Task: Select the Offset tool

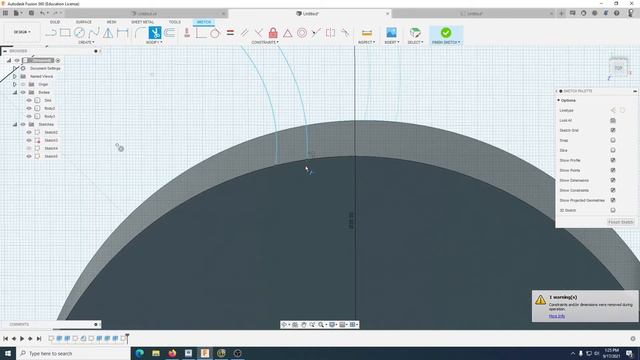Action: (170, 33)
